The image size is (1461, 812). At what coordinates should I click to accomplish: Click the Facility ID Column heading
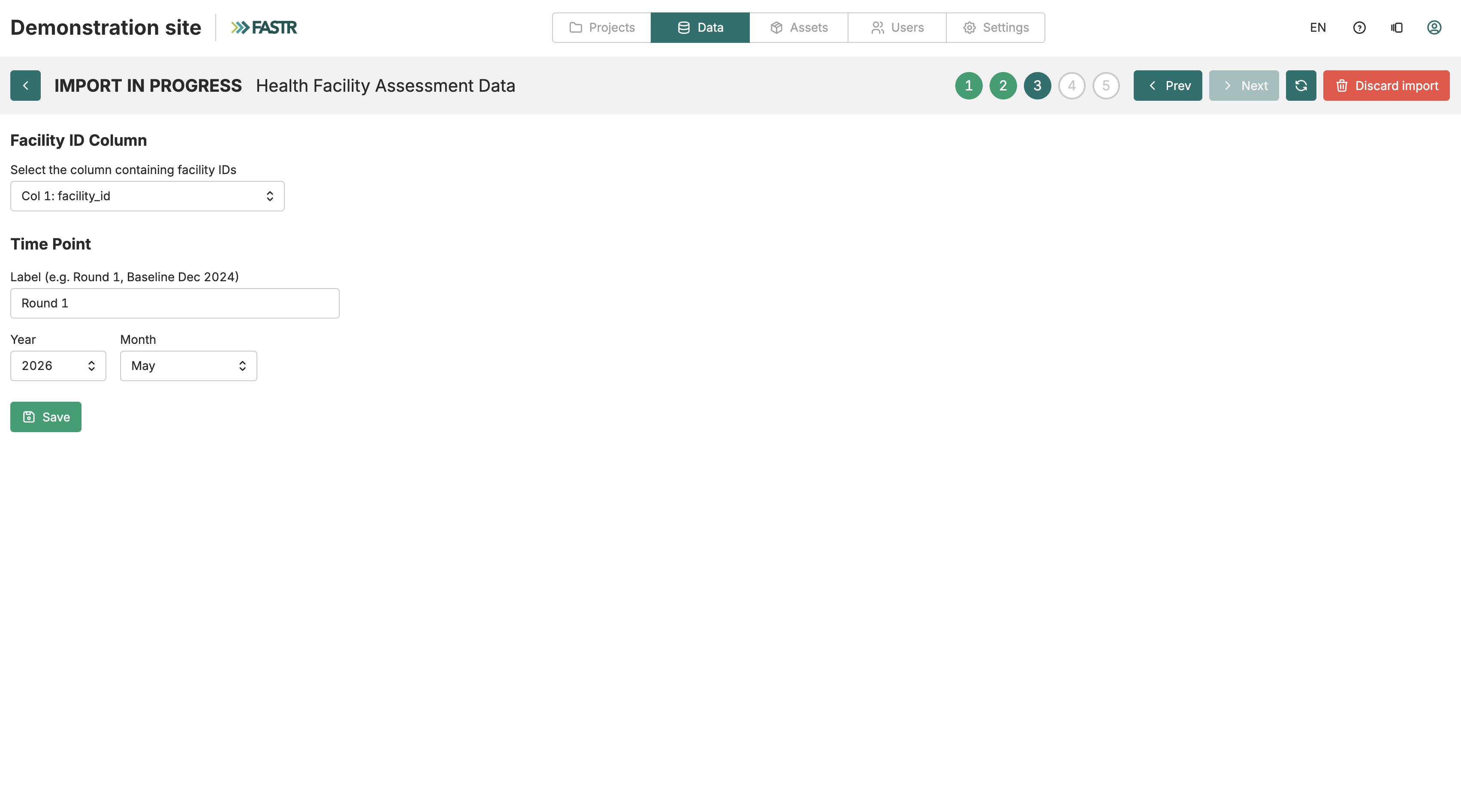78,141
